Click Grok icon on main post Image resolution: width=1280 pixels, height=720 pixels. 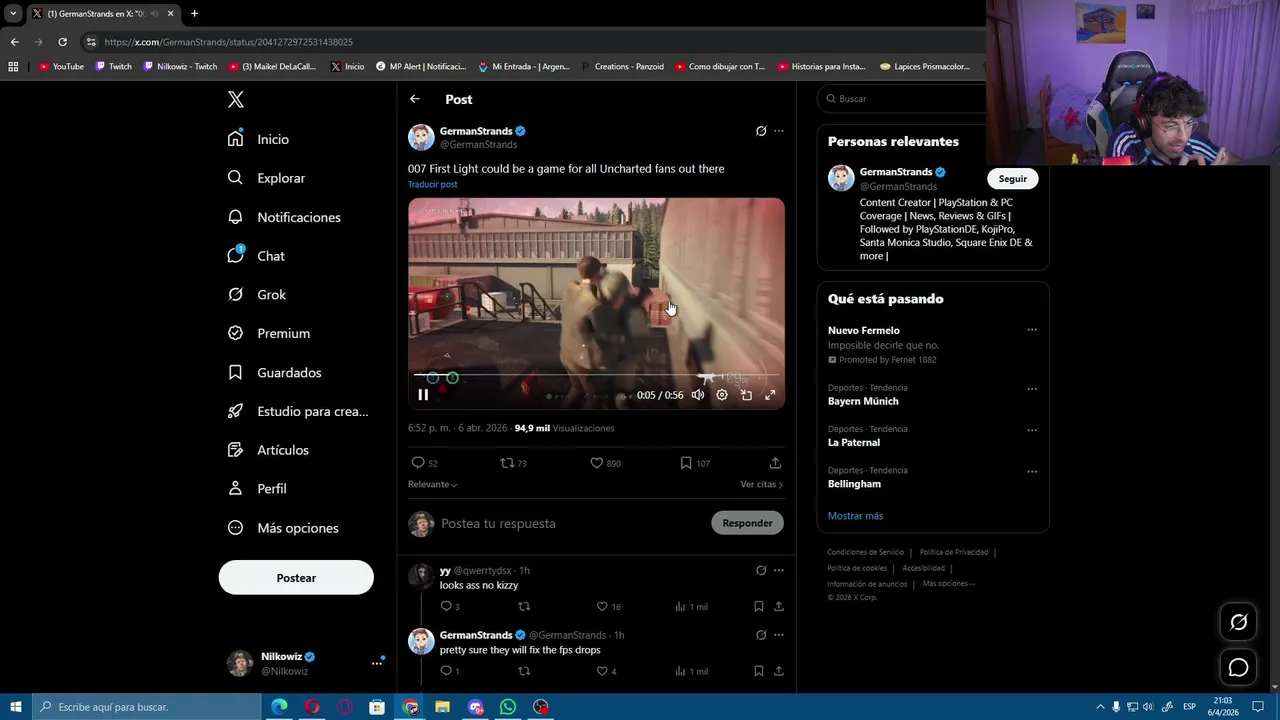761,131
